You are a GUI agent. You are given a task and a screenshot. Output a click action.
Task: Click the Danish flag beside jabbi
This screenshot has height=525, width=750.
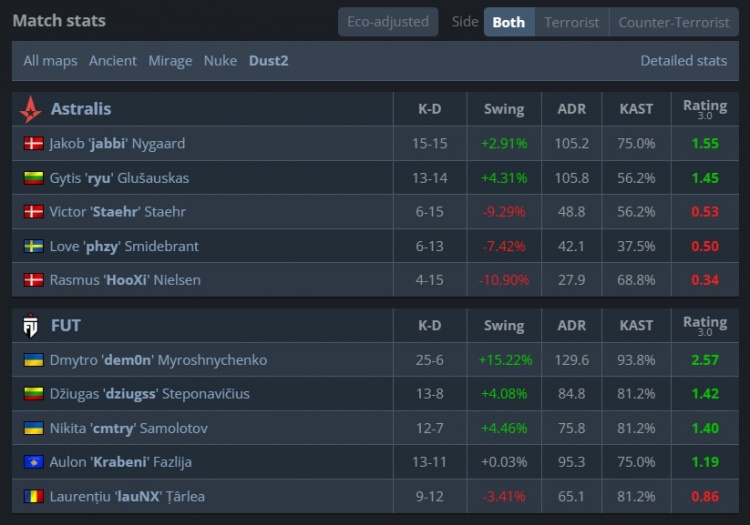click(x=33, y=144)
